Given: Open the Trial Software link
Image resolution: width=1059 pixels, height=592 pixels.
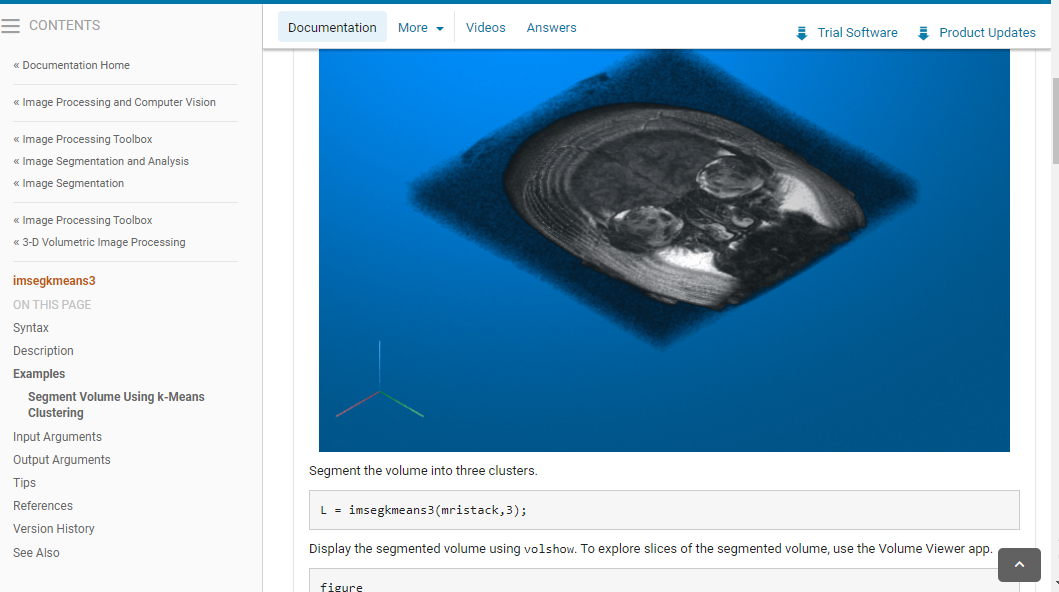Looking at the screenshot, I should 857,32.
